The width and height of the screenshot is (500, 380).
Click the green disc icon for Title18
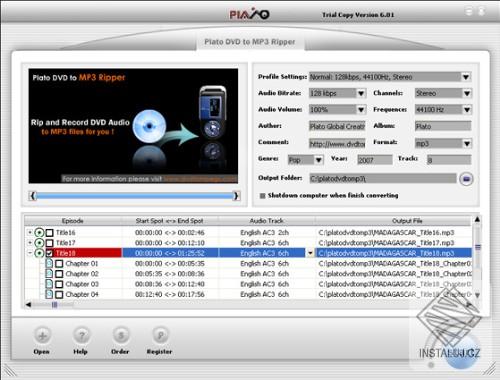coord(40,253)
